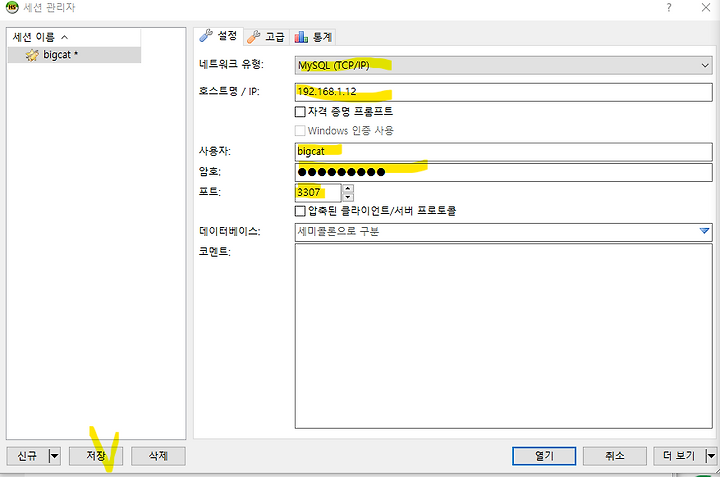Click the 저장 button to save session

96,456
